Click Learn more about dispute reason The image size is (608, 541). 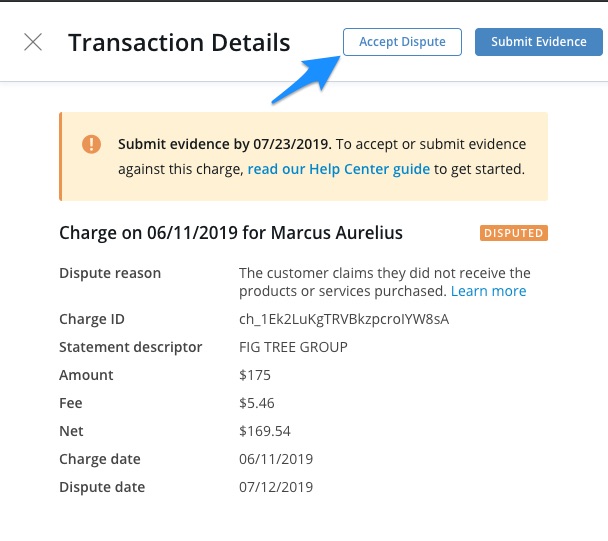point(488,291)
